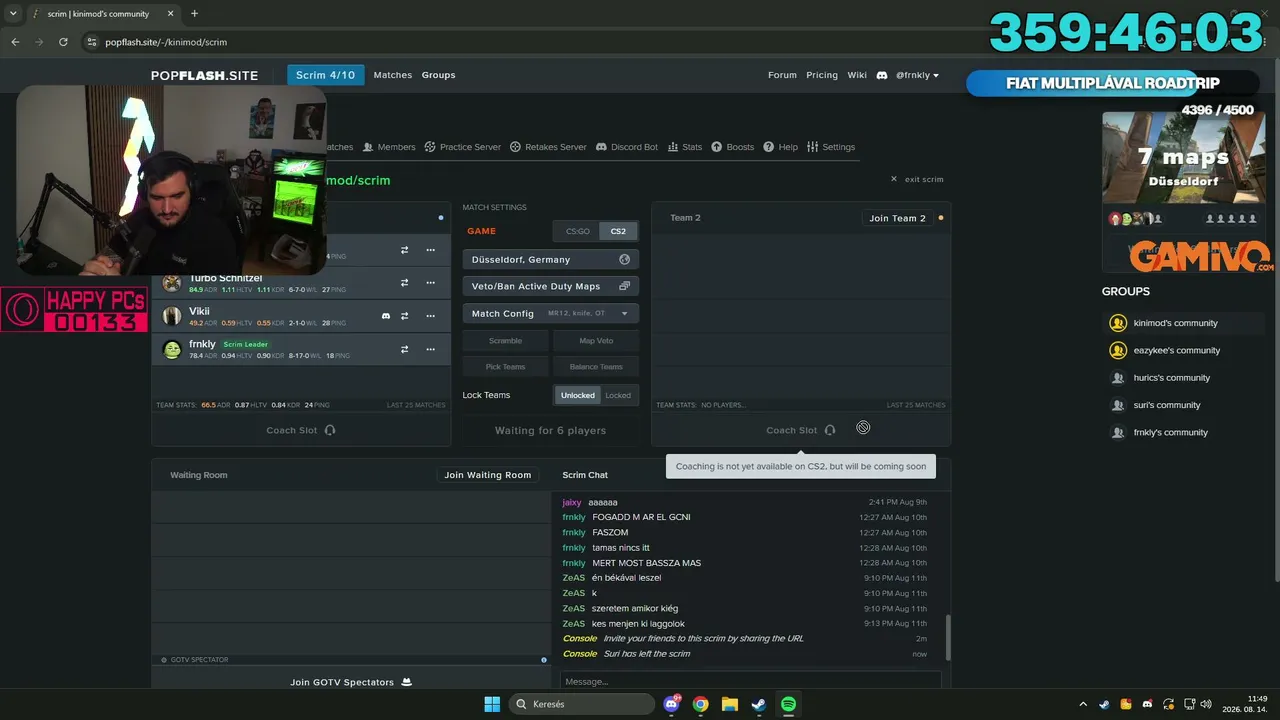Open Discord link in top navigation
The height and width of the screenshot is (720, 1280).
click(882, 75)
